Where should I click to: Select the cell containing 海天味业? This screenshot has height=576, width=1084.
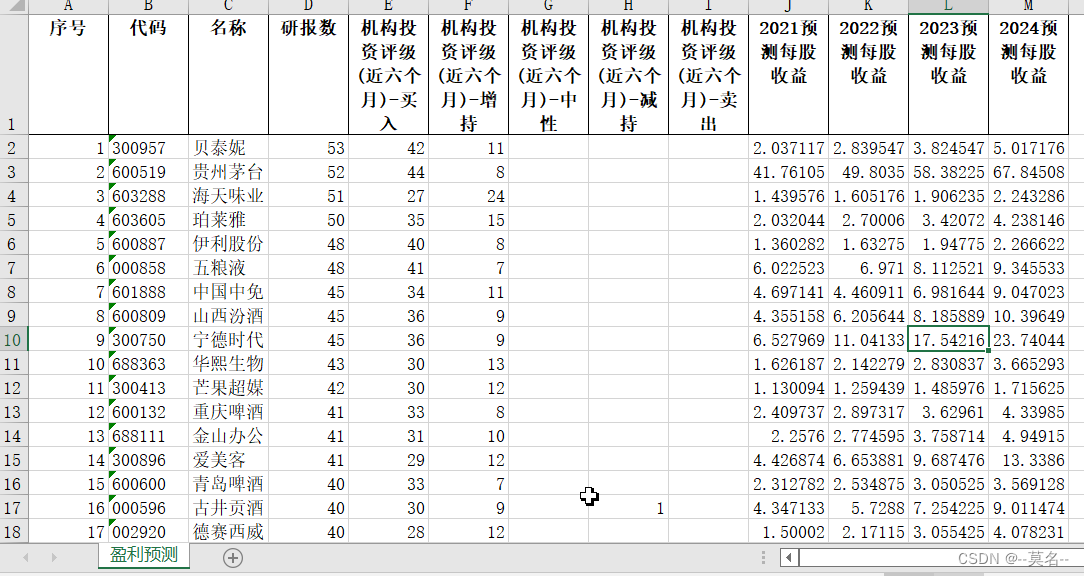228,196
